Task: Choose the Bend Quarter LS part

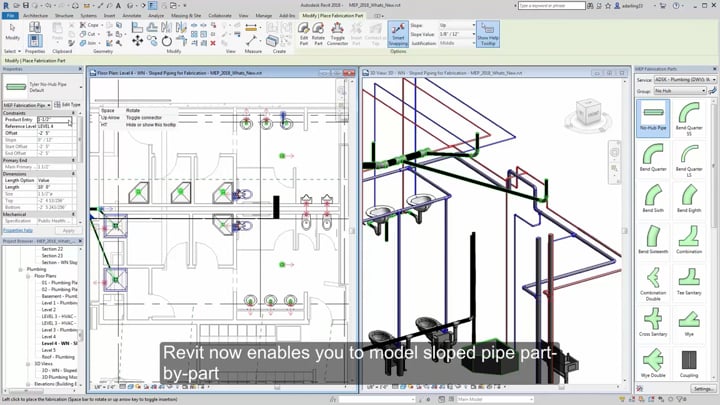Action: 689,159
